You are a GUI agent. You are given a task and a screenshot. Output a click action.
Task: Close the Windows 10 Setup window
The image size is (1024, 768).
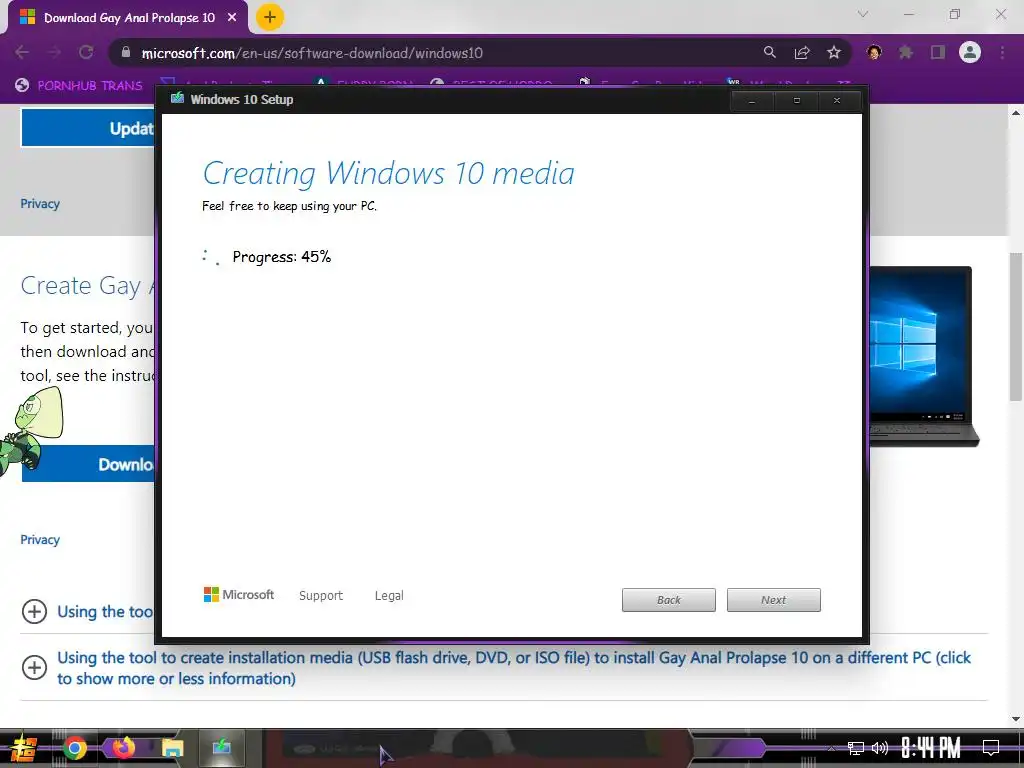click(x=837, y=101)
